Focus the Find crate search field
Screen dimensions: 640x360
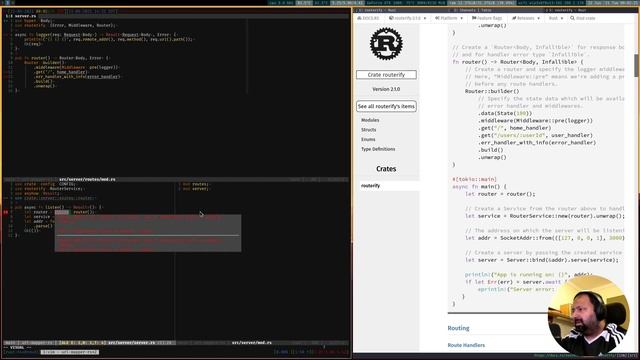point(583,18)
